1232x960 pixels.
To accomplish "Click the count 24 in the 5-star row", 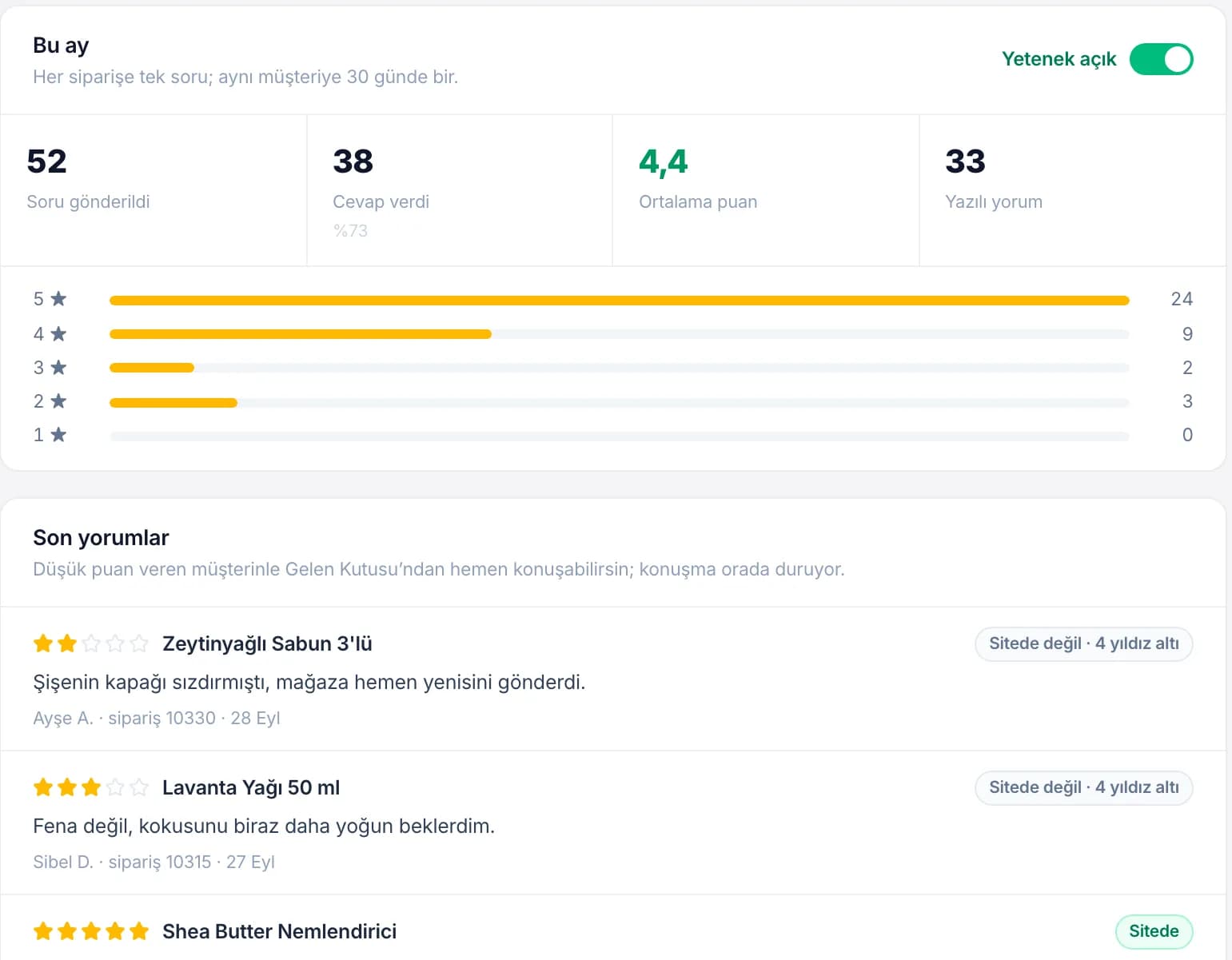I will 1182,299.
